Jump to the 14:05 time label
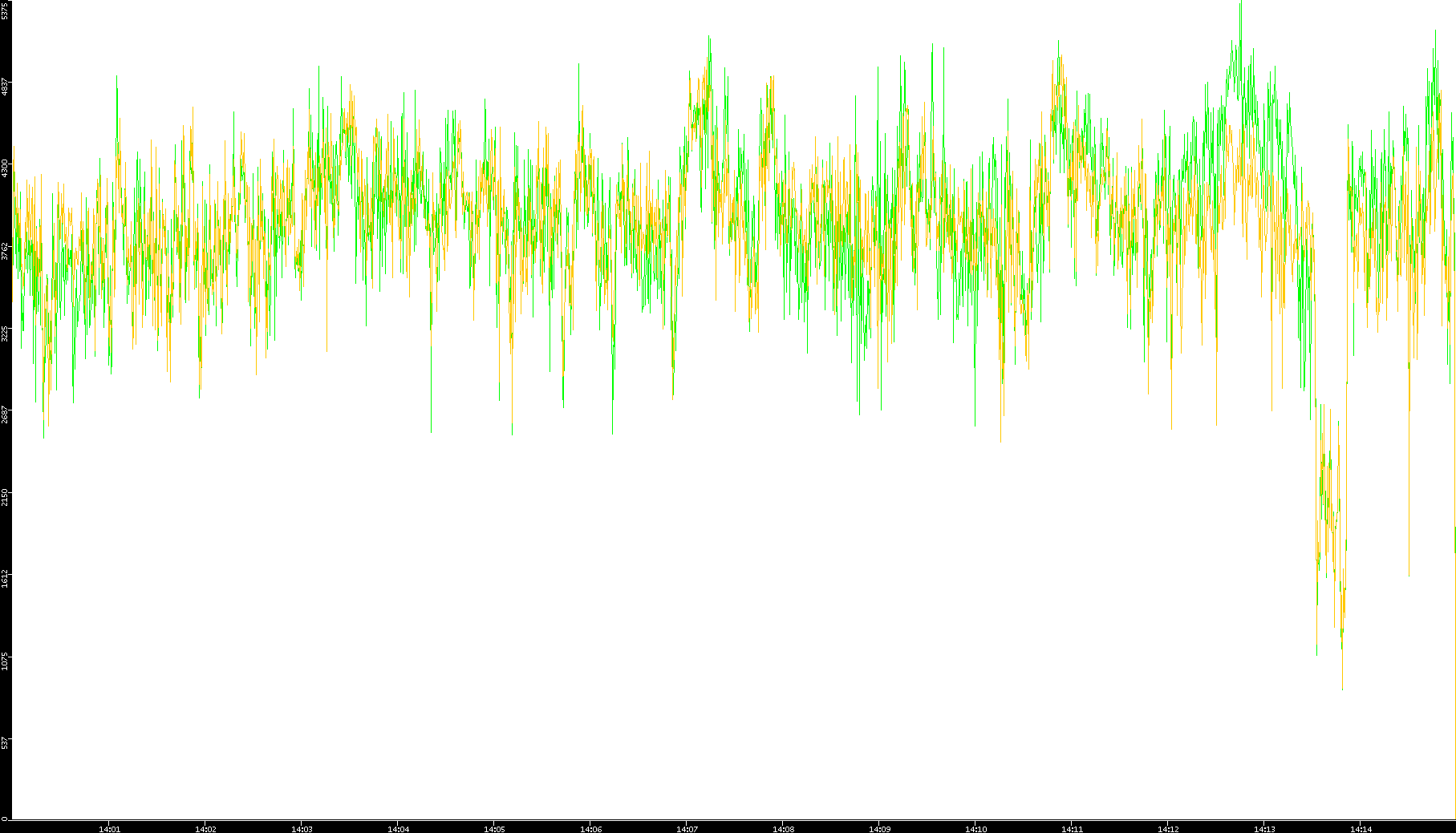The width and height of the screenshot is (1456, 833). pos(494,828)
